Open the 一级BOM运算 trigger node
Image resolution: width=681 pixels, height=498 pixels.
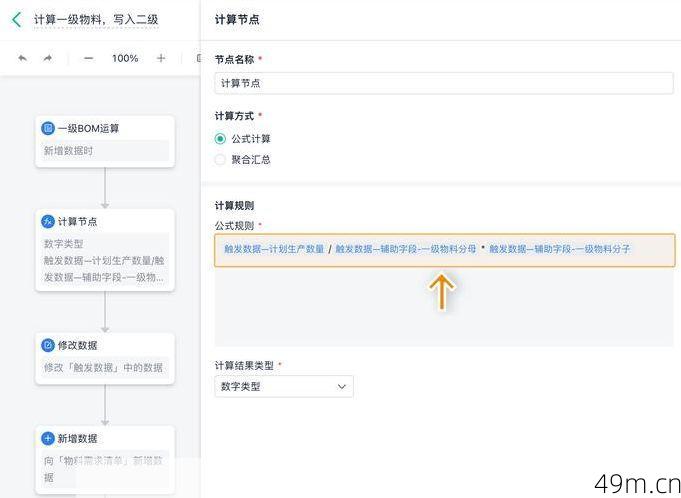(x=105, y=141)
